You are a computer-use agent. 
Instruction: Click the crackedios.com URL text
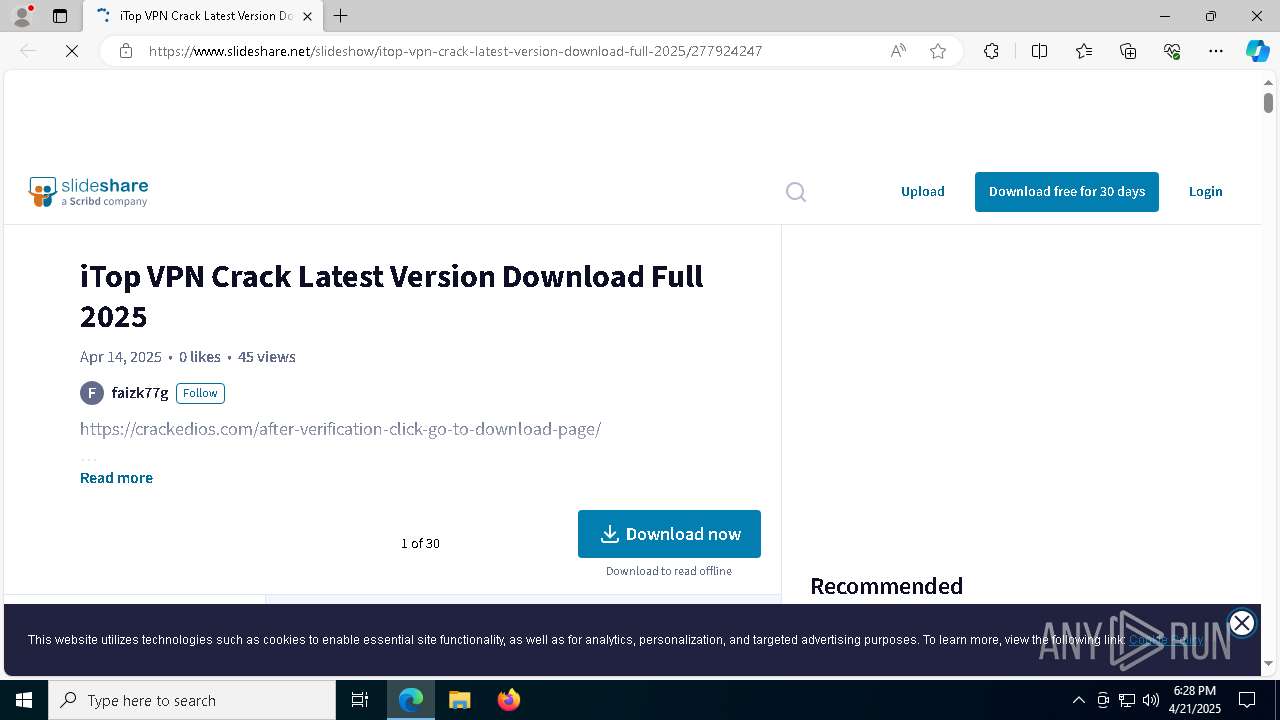[x=340, y=429]
